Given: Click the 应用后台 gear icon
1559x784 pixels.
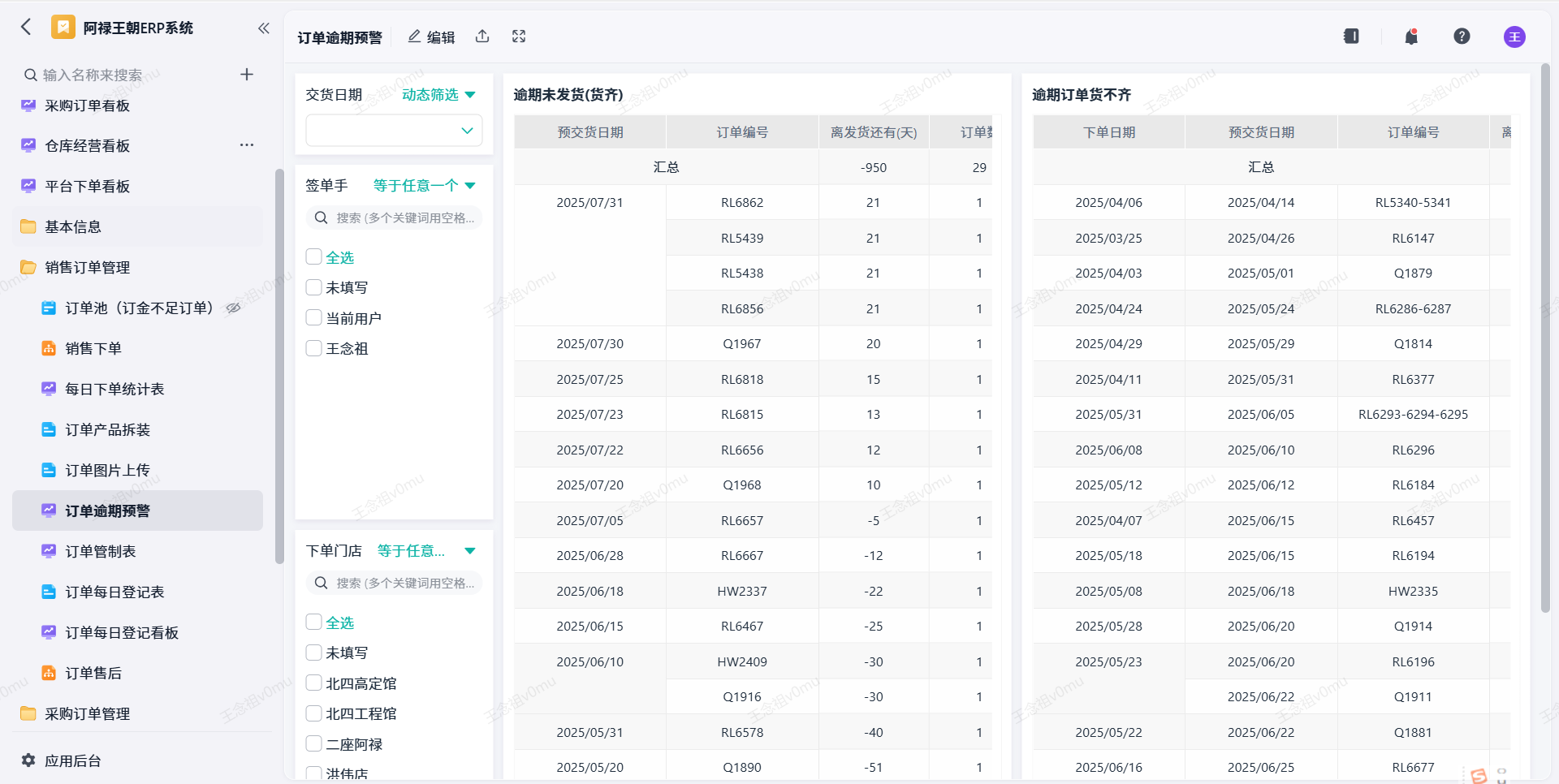Looking at the screenshot, I should click(28, 760).
